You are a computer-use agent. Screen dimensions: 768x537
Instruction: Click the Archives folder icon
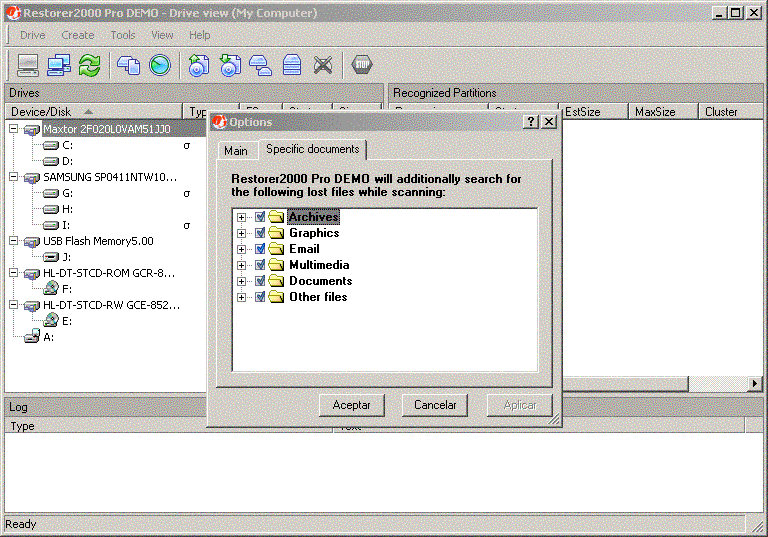276,217
